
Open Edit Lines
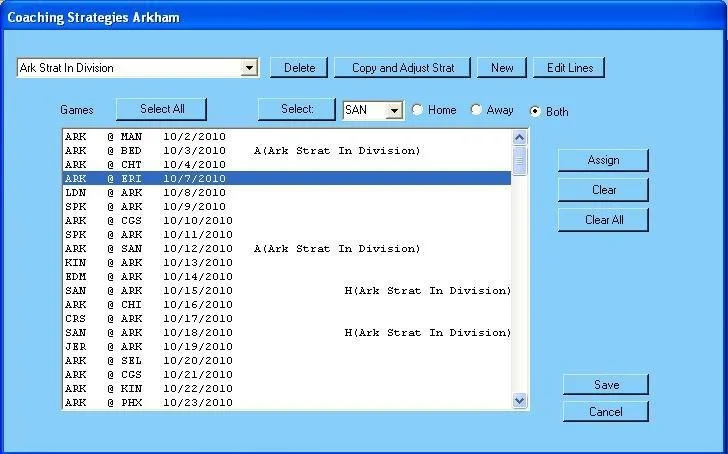tap(569, 68)
